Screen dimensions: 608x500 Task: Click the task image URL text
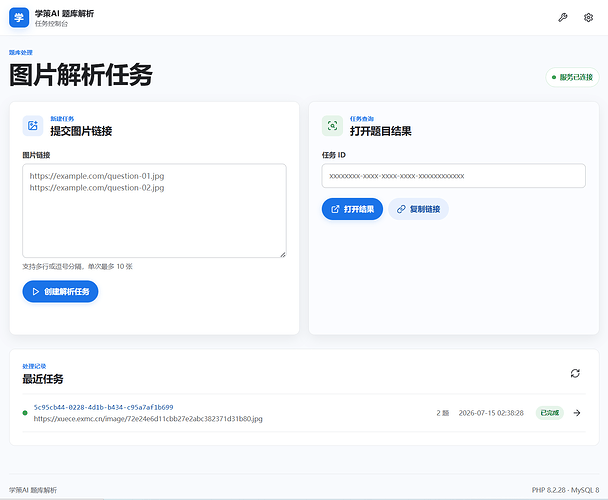[148, 419]
